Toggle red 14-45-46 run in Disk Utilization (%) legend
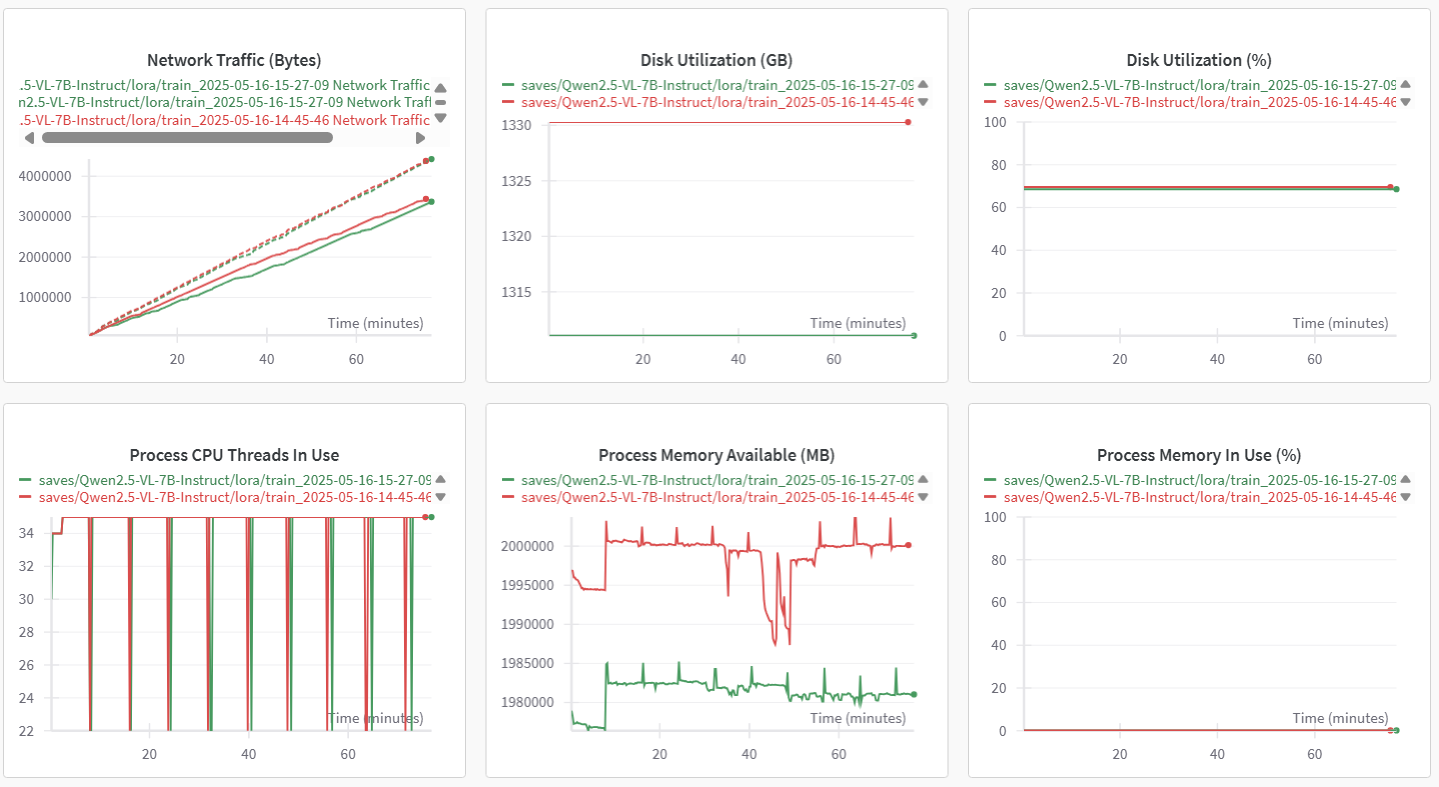The height and width of the screenshot is (787, 1439). (1199, 102)
